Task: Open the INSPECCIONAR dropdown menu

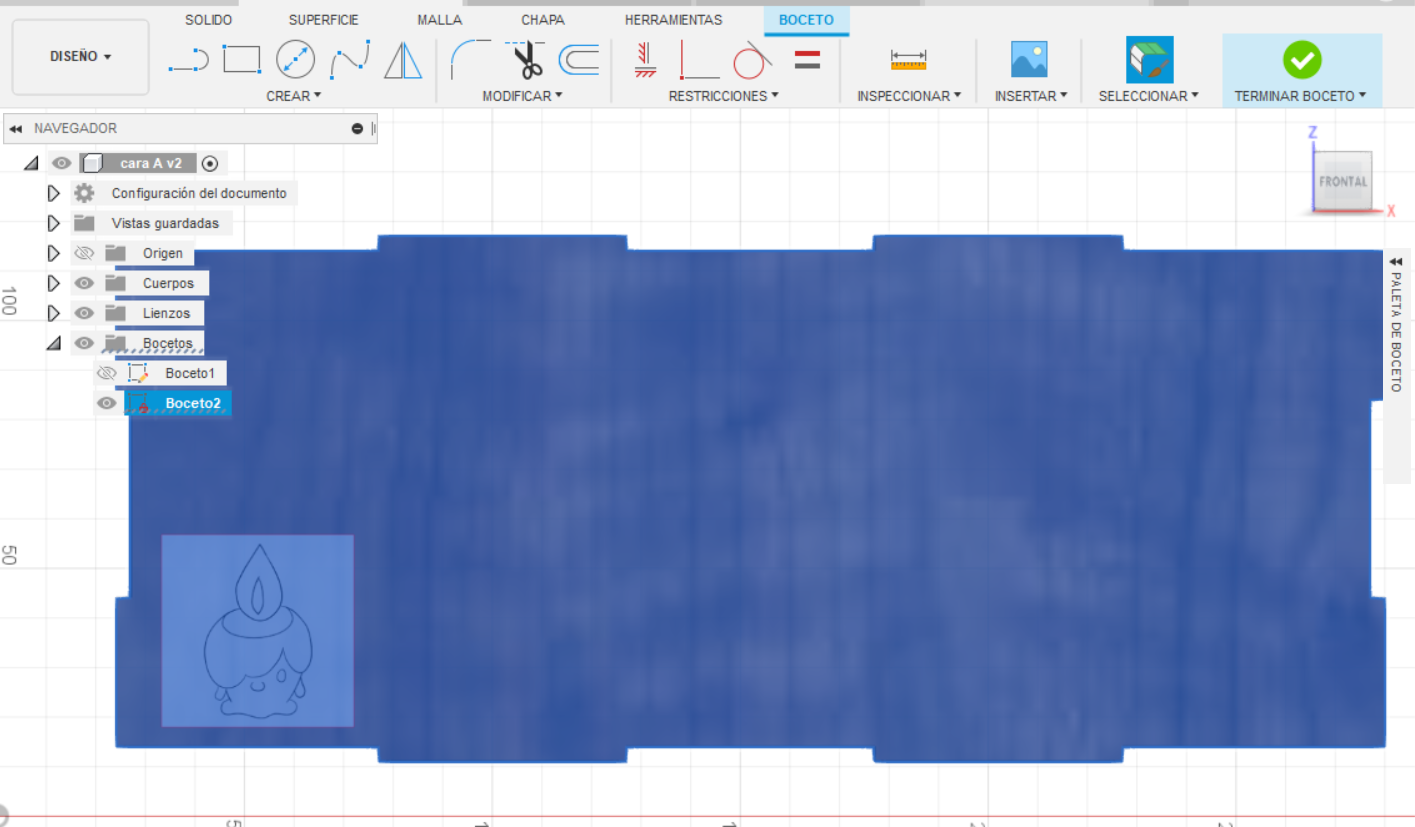Action: point(909,96)
